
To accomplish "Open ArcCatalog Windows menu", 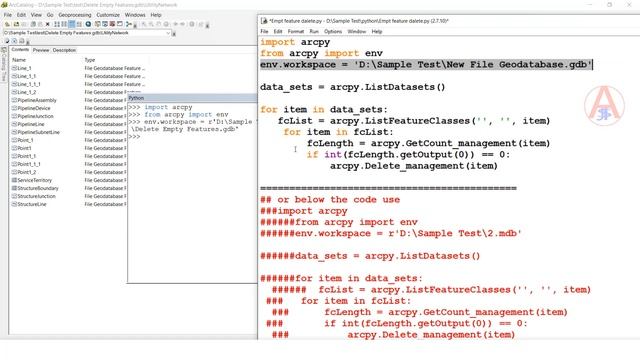I will (135, 15).
